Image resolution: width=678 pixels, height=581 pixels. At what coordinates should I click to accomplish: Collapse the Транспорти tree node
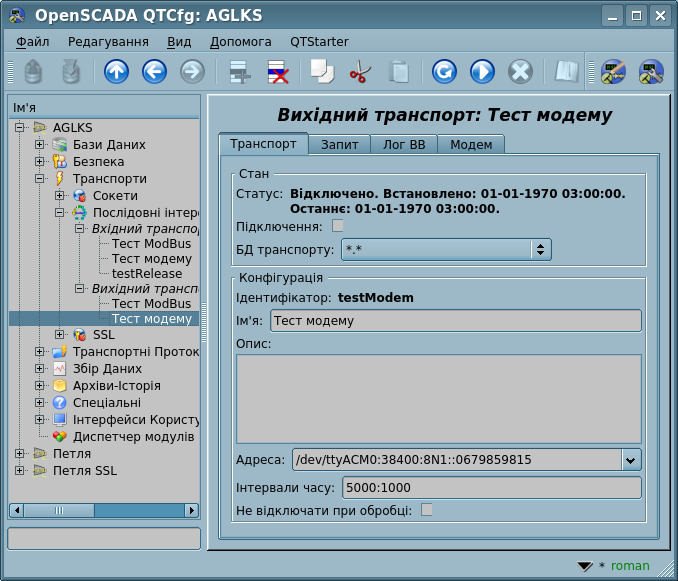coord(39,178)
